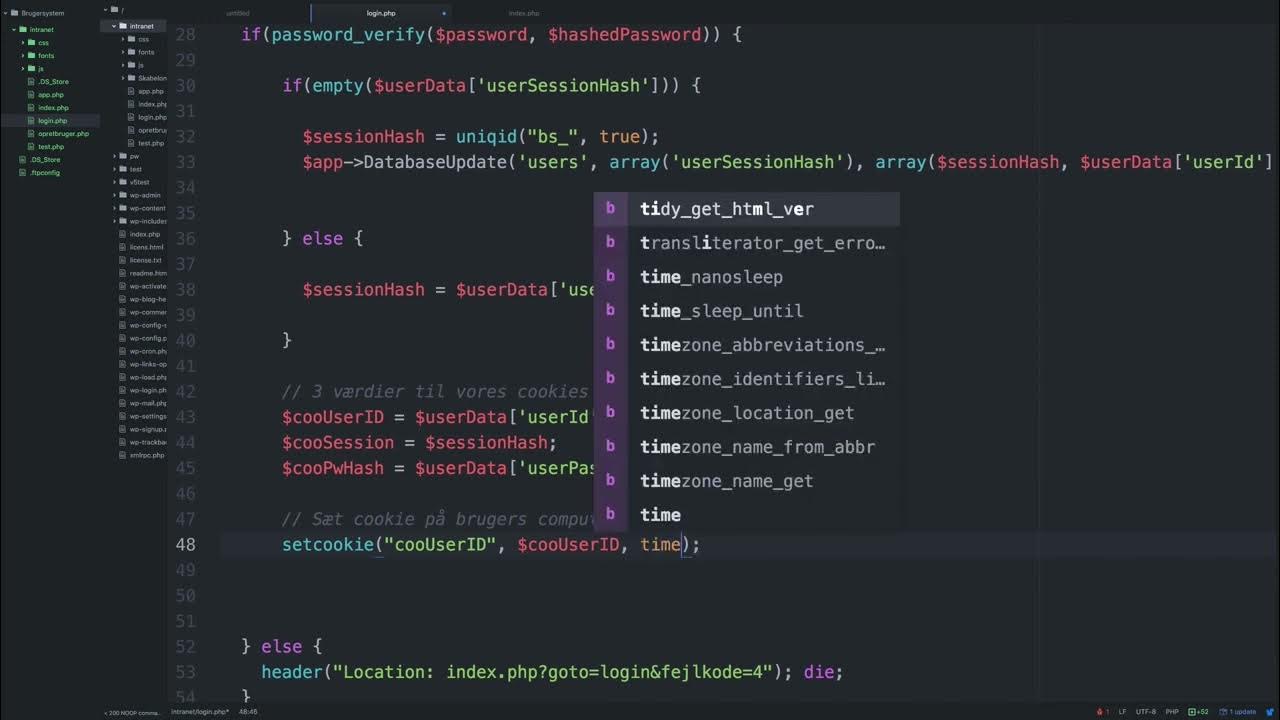The height and width of the screenshot is (720, 1280).
Task: Click the error count indicator in the status bar
Action: [1104, 713]
